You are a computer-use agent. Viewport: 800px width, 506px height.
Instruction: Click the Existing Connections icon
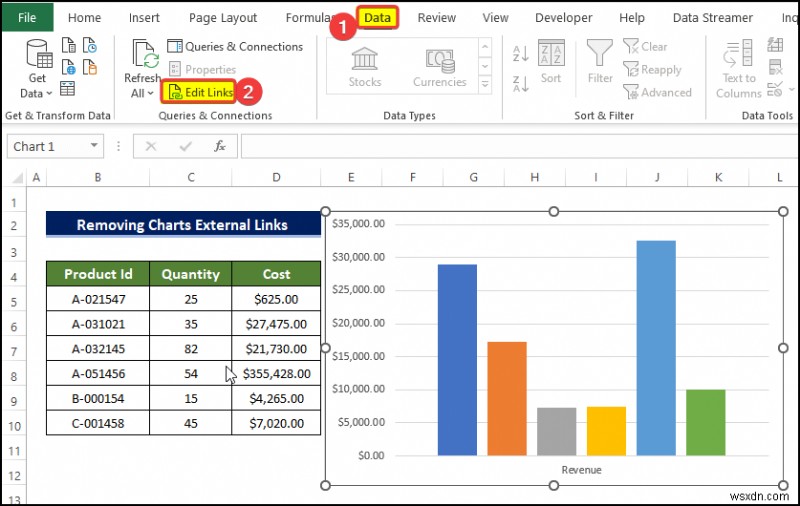click(89, 67)
